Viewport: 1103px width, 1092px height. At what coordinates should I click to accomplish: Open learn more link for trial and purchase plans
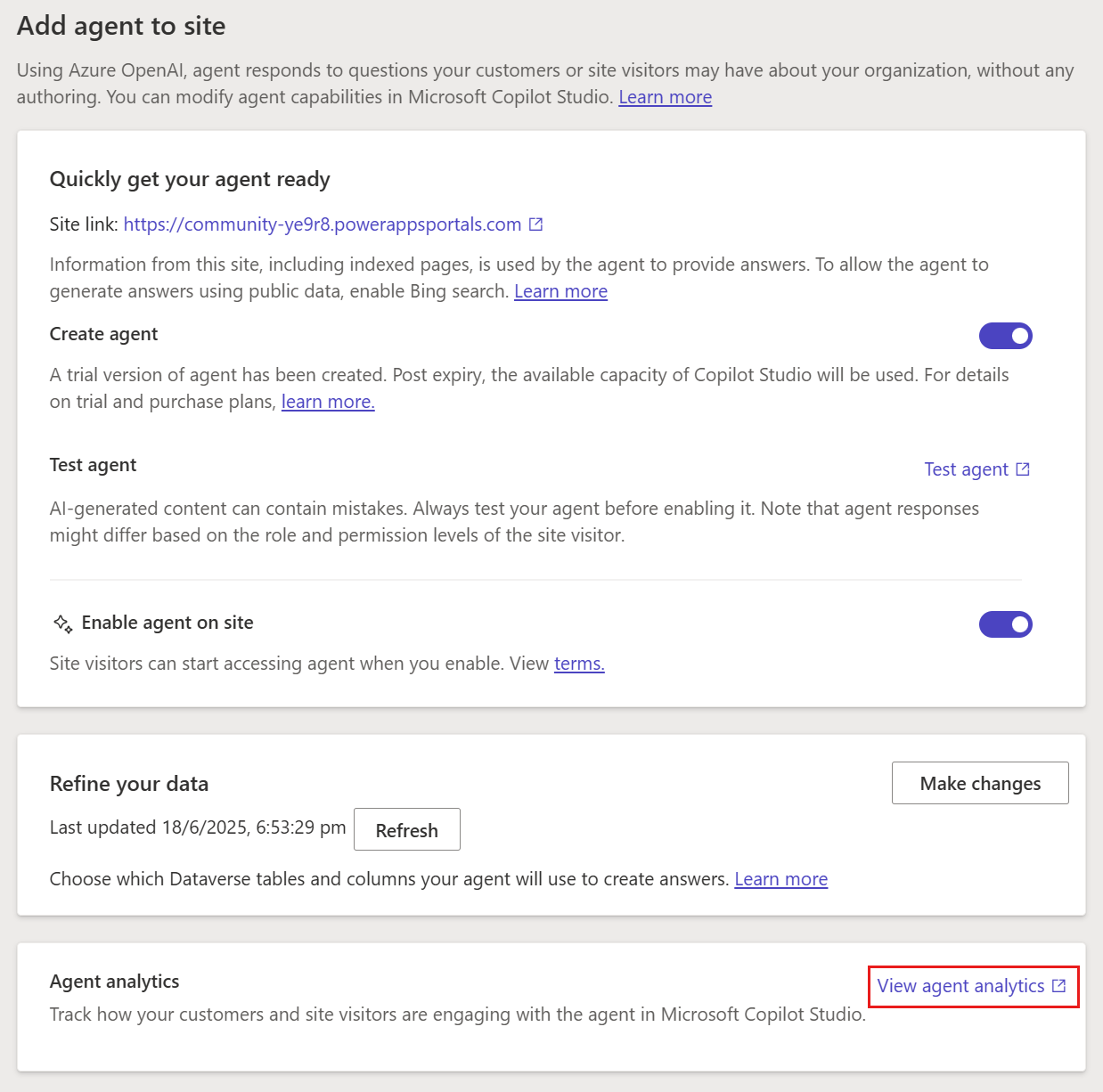[x=328, y=402]
